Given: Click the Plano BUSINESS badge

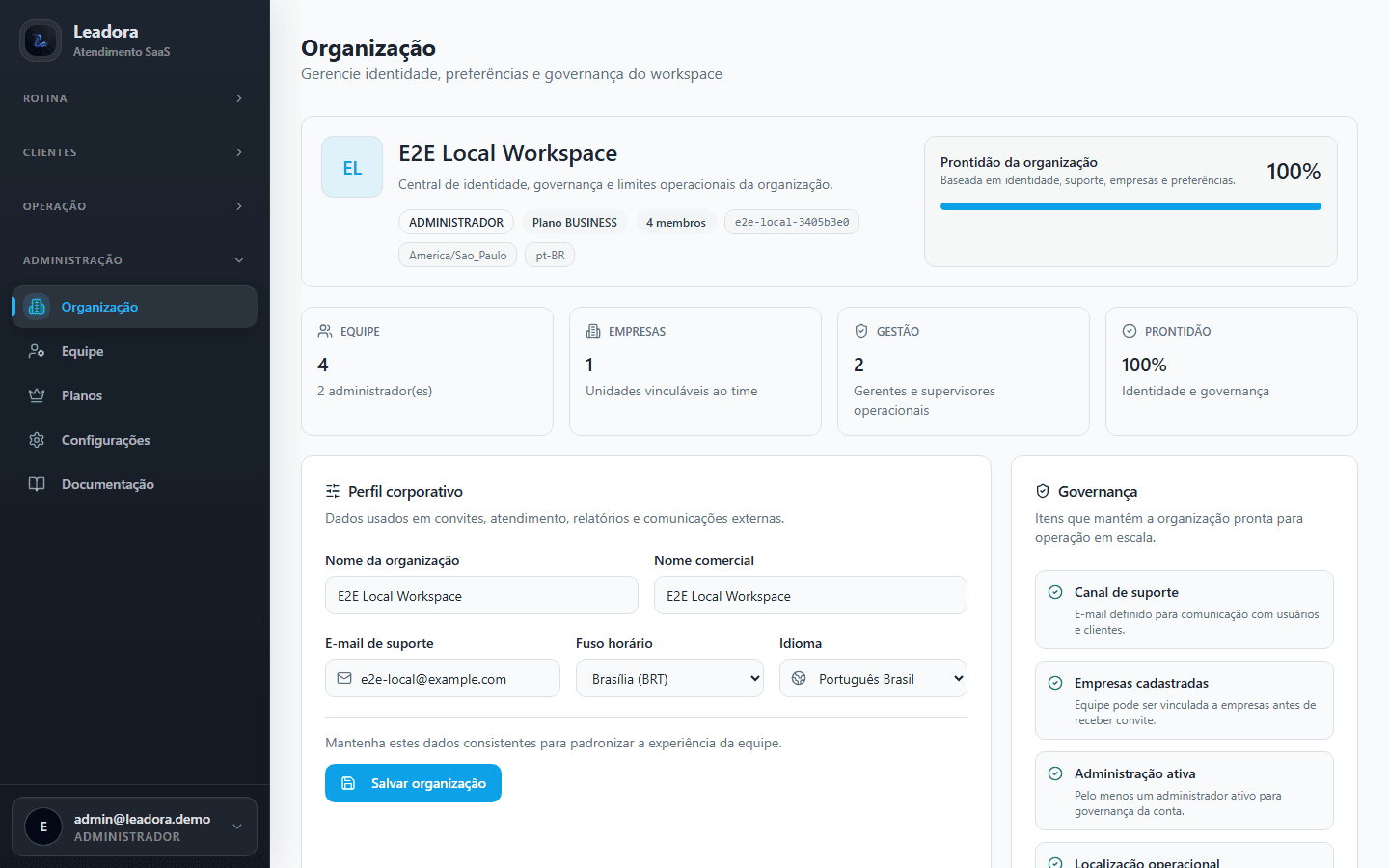Looking at the screenshot, I should click(x=575, y=222).
